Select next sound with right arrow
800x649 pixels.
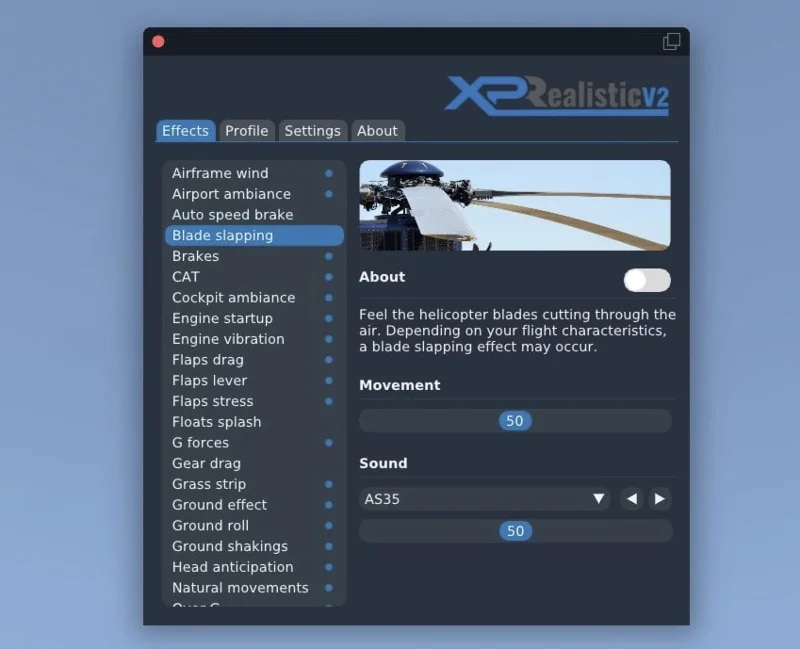click(x=660, y=498)
